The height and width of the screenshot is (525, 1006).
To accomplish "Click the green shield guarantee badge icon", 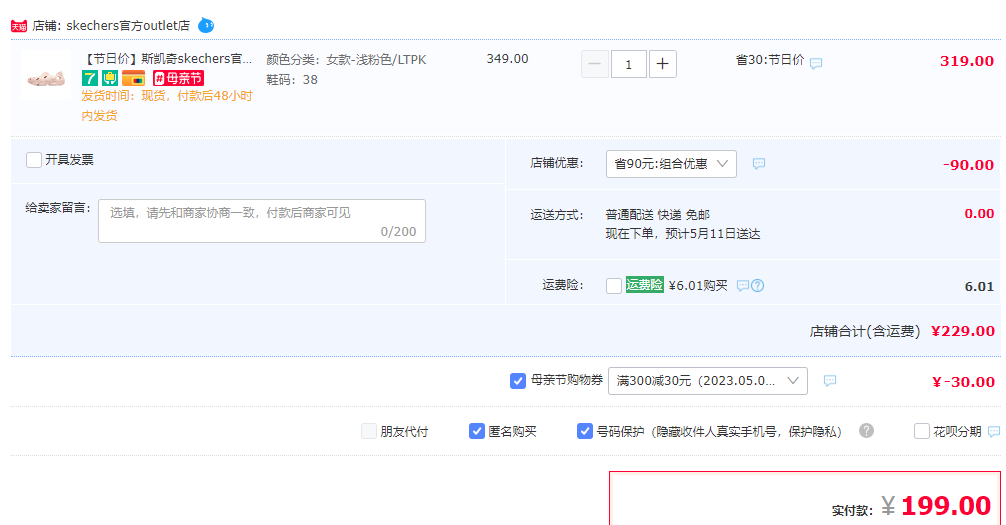I will pos(110,78).
